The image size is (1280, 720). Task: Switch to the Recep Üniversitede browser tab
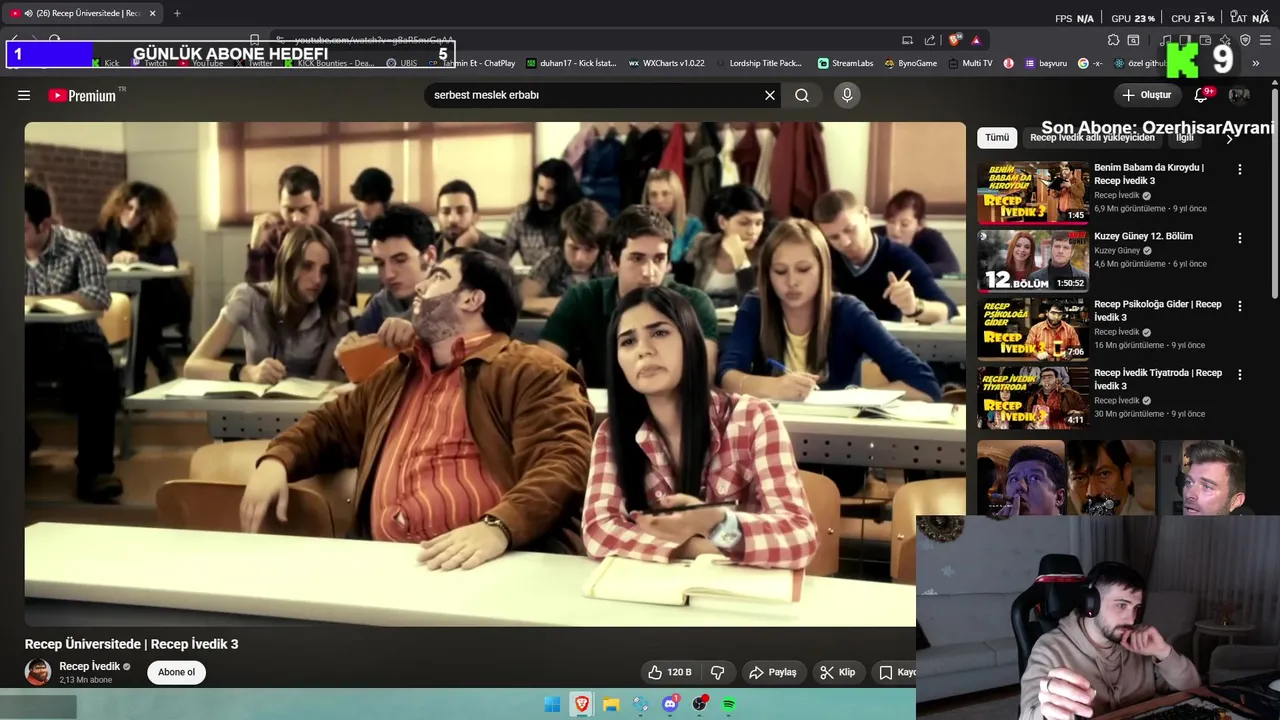coord(84,13)
